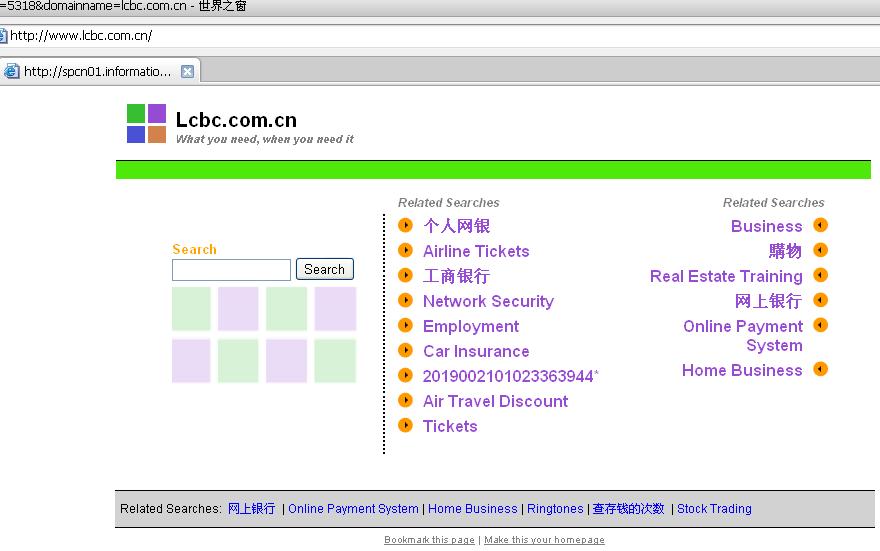Image resolution: width=880 pixels, height=551 pixels.
Task: Click the Lcbc.com.cn four-square logo
Action: (146, 123)
